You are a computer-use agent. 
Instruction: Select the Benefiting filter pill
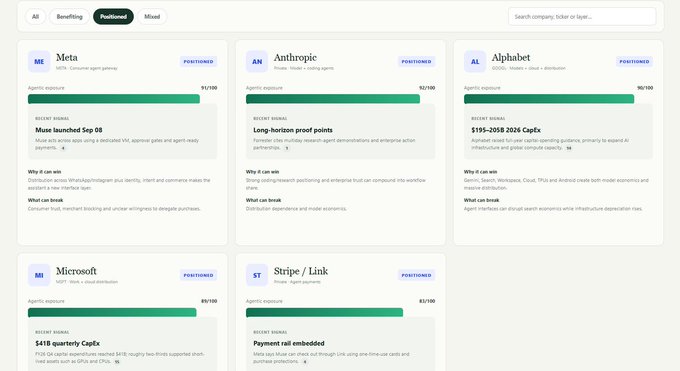click(x=69, y=16)
